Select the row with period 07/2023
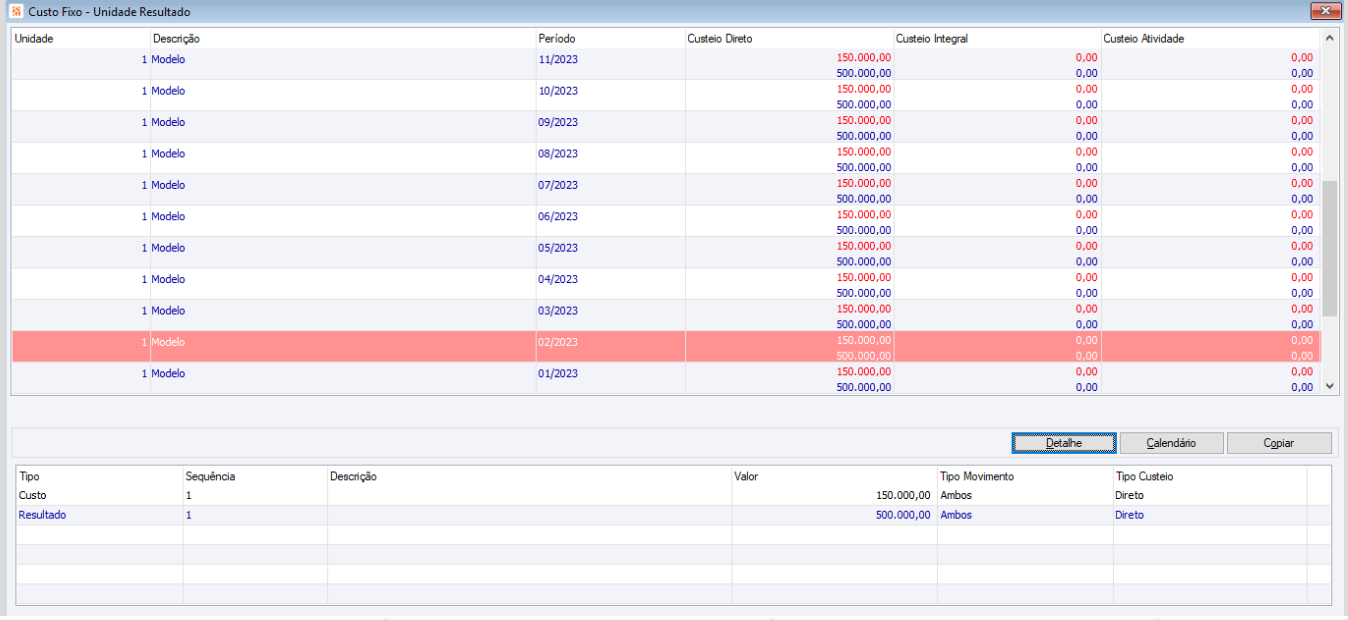1348x620 pixels. (x=666, y=190)
